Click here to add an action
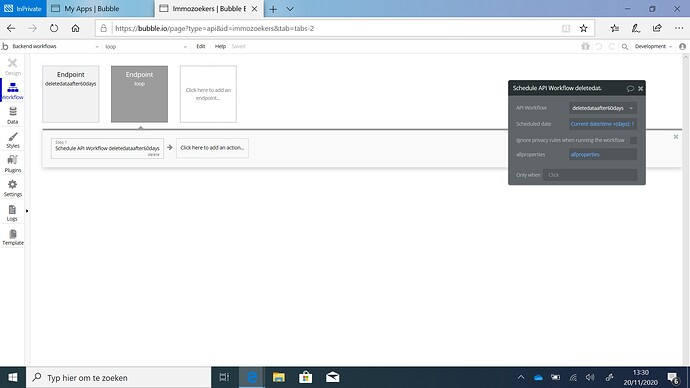This screenshot has height=388, width=690. pyautogui.click(x=212, y=148)
